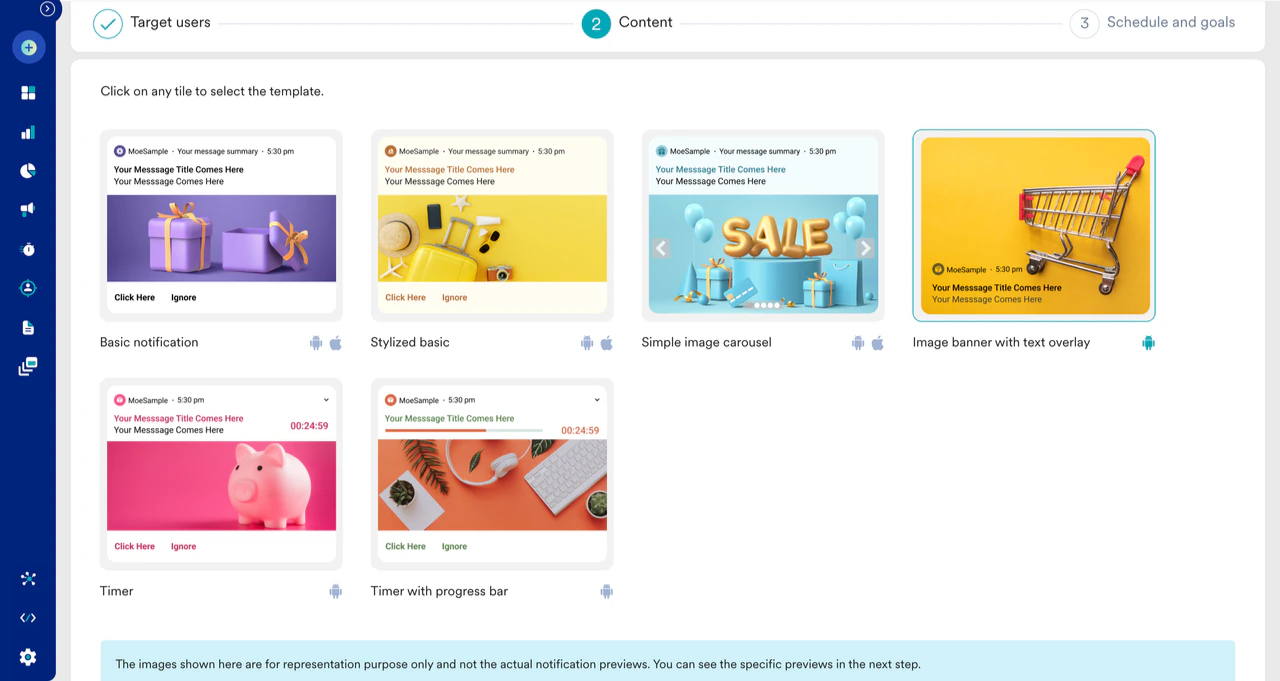Go back to Target users step
The image size is (1280, 681).
[170, 22]
